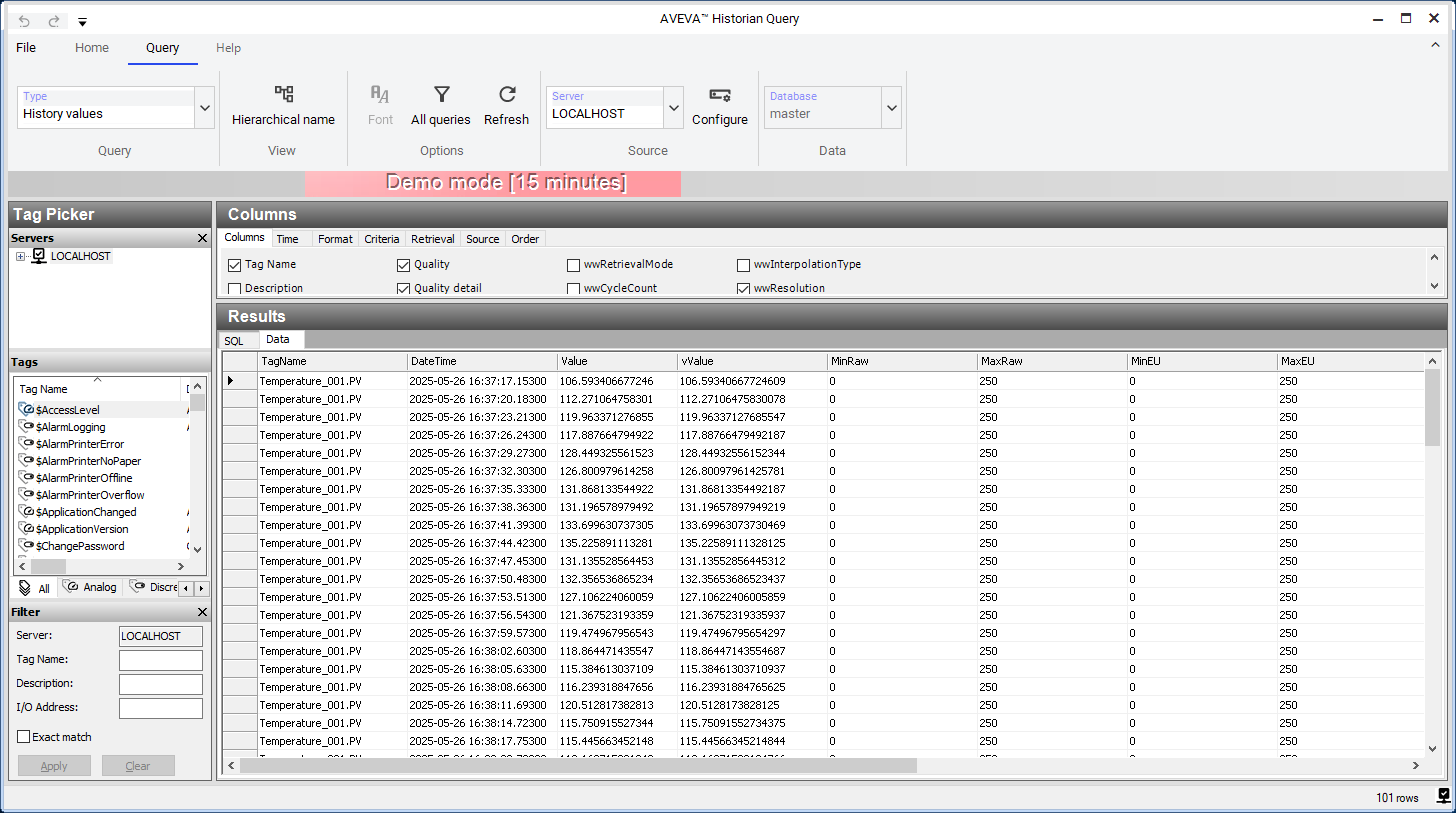
Task: Click the Refresh icon
Action: tap(507, 94)
